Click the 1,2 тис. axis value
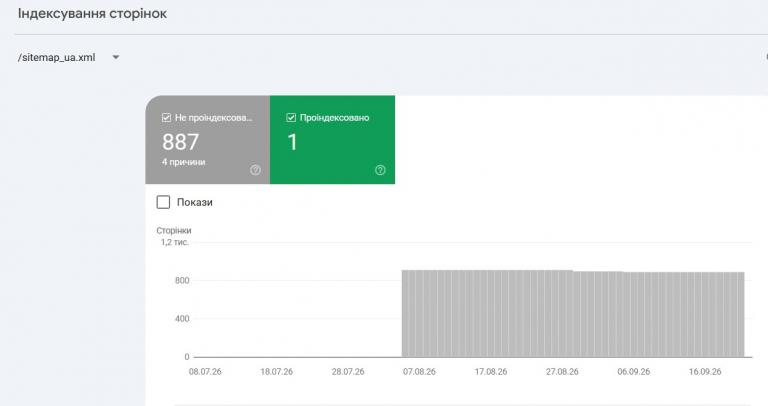 [175, 242]
